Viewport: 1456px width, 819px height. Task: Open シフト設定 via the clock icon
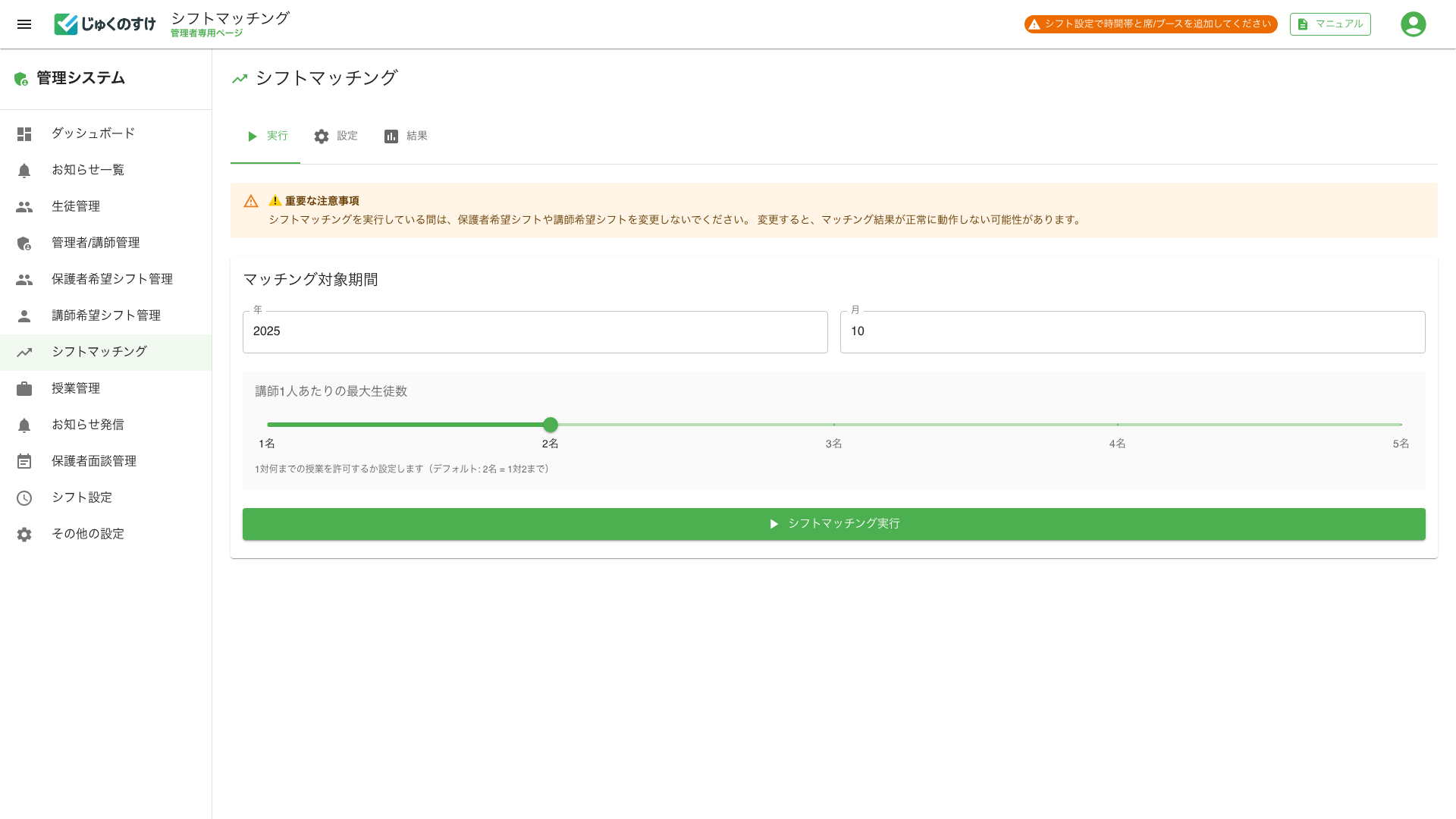coord(24,497)
